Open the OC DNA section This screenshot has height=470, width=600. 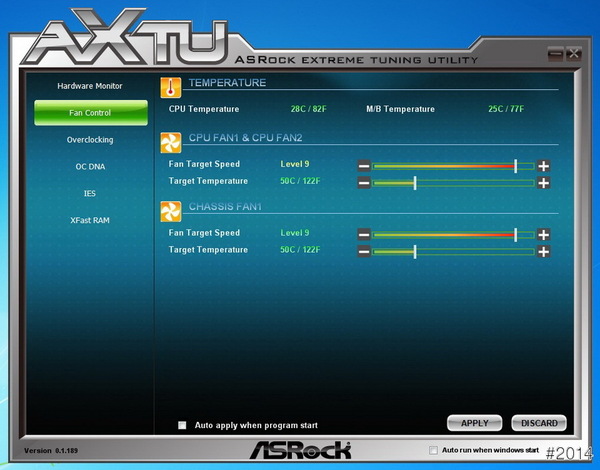tap(90, 166)
